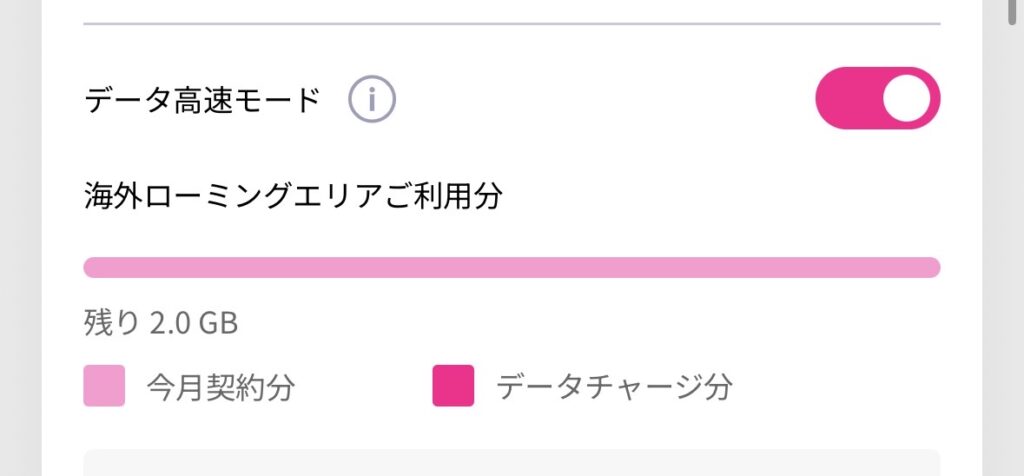Click the letter i inside the circle icon
The height and width of the screenshot is (476, 1024).
[x=372, y=99]
